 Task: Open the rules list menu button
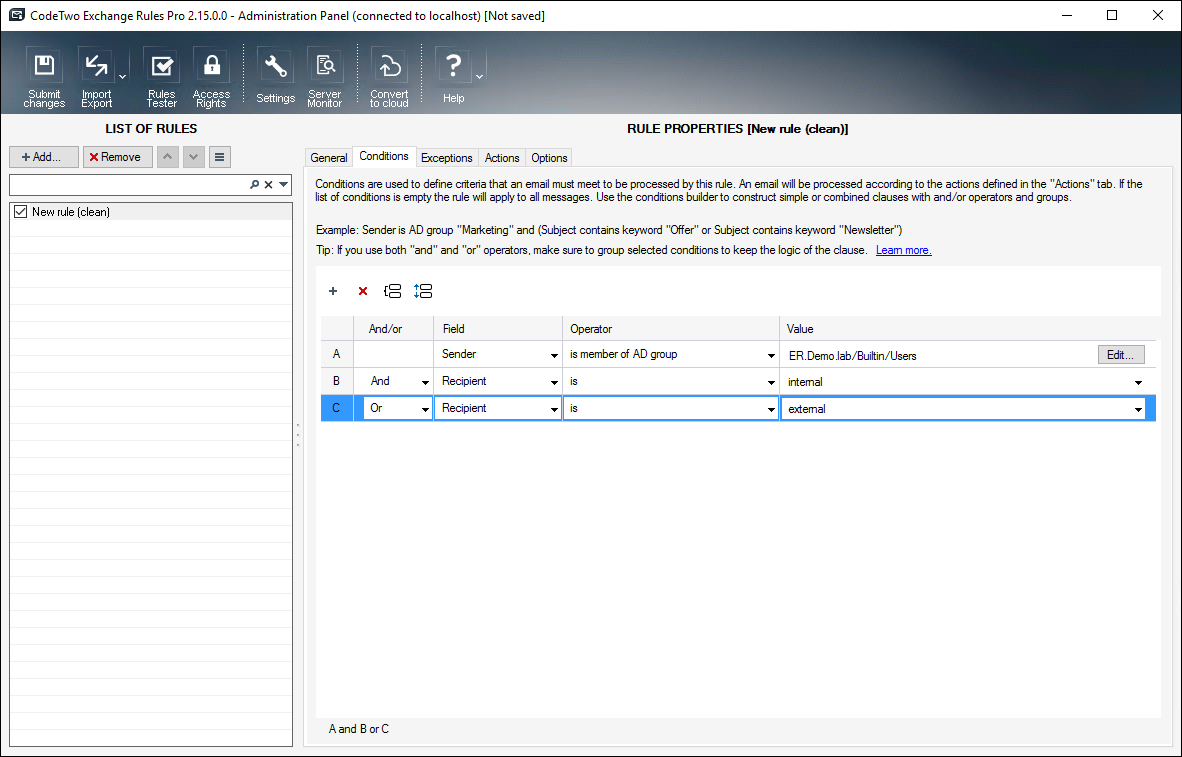219,157
